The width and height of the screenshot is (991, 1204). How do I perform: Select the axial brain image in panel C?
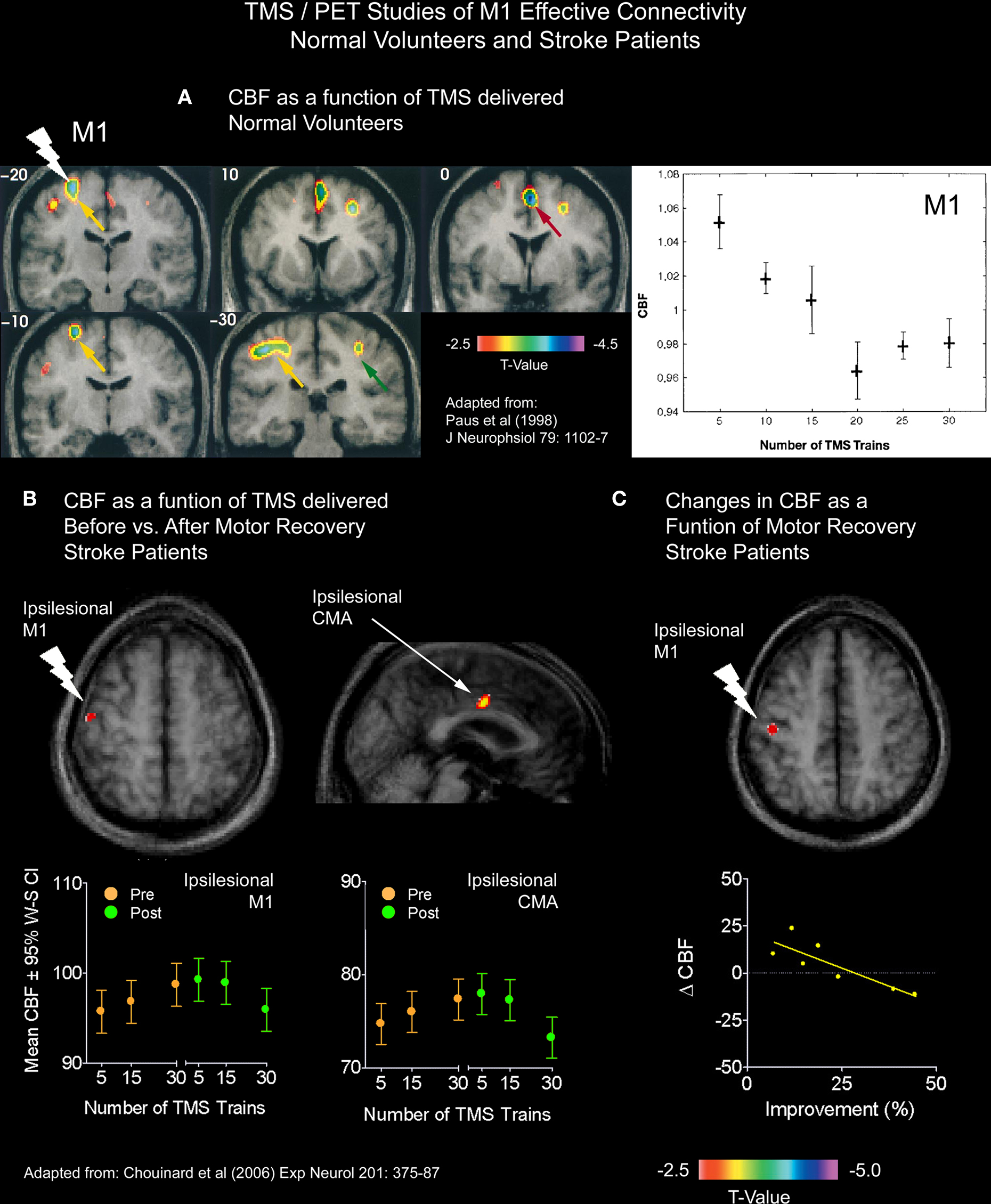(838, 722)
